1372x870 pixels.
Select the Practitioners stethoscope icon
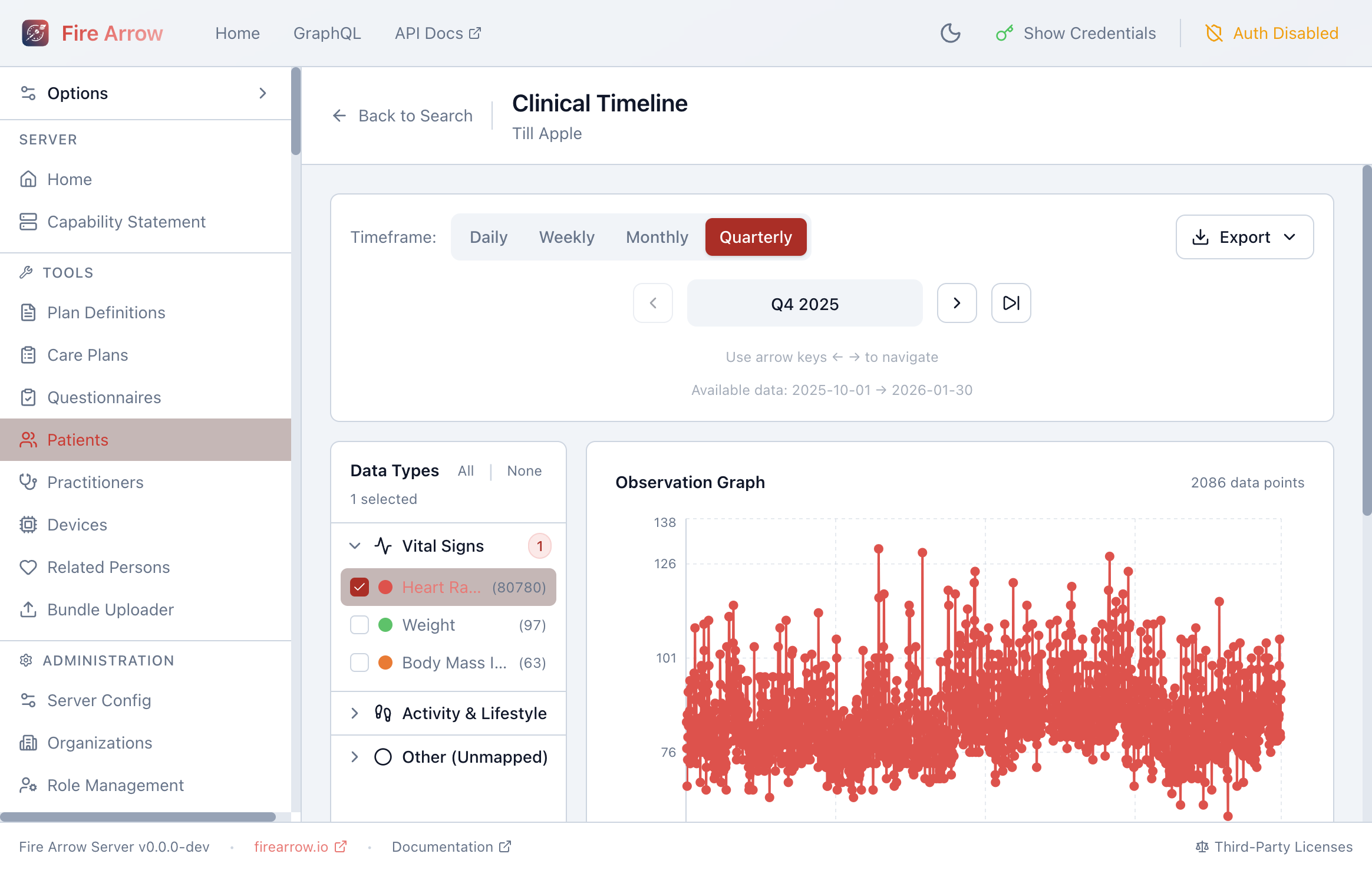(x=28, y=482)
